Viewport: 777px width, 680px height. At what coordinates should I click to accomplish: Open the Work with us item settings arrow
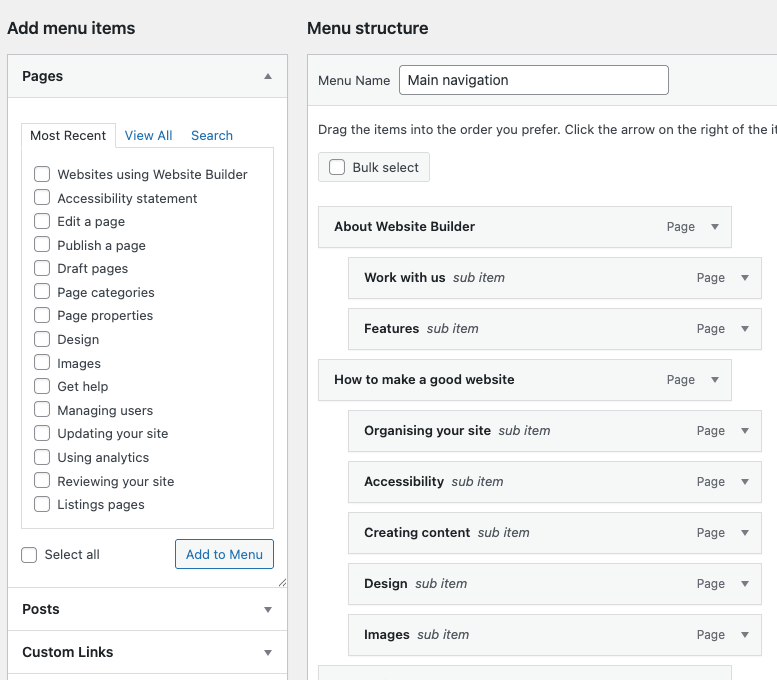(x=744, y=278)
